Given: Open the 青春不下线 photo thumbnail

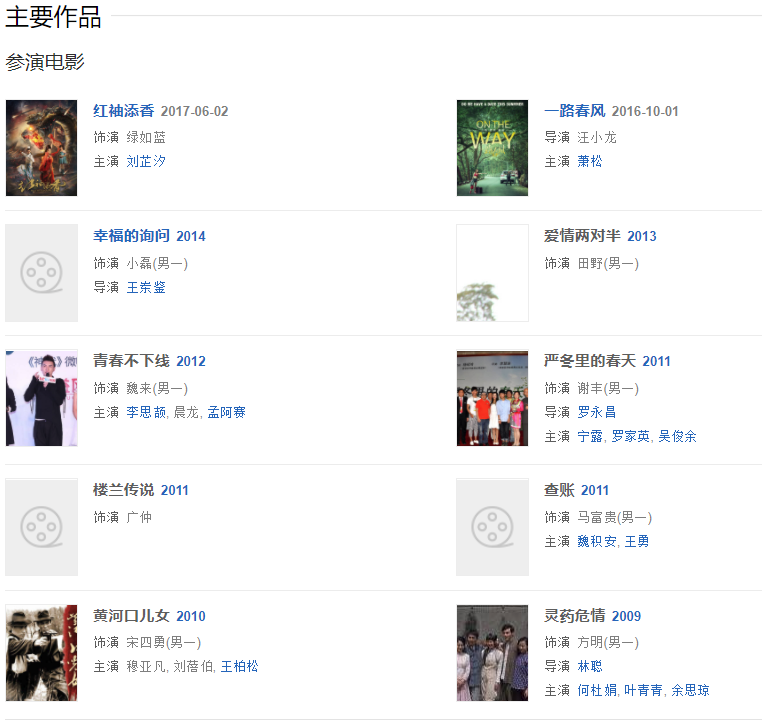Looking at the screenshot, I should coord(41,398).
